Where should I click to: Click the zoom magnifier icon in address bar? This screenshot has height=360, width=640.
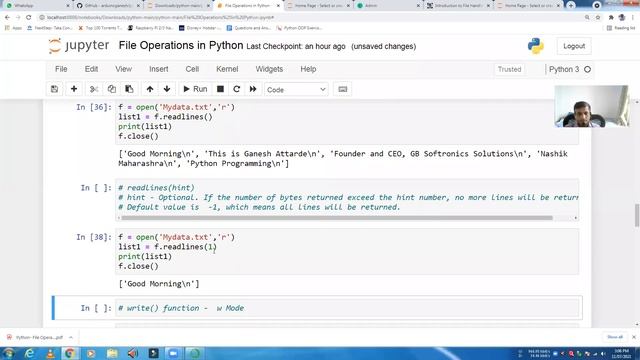(587, 18)
